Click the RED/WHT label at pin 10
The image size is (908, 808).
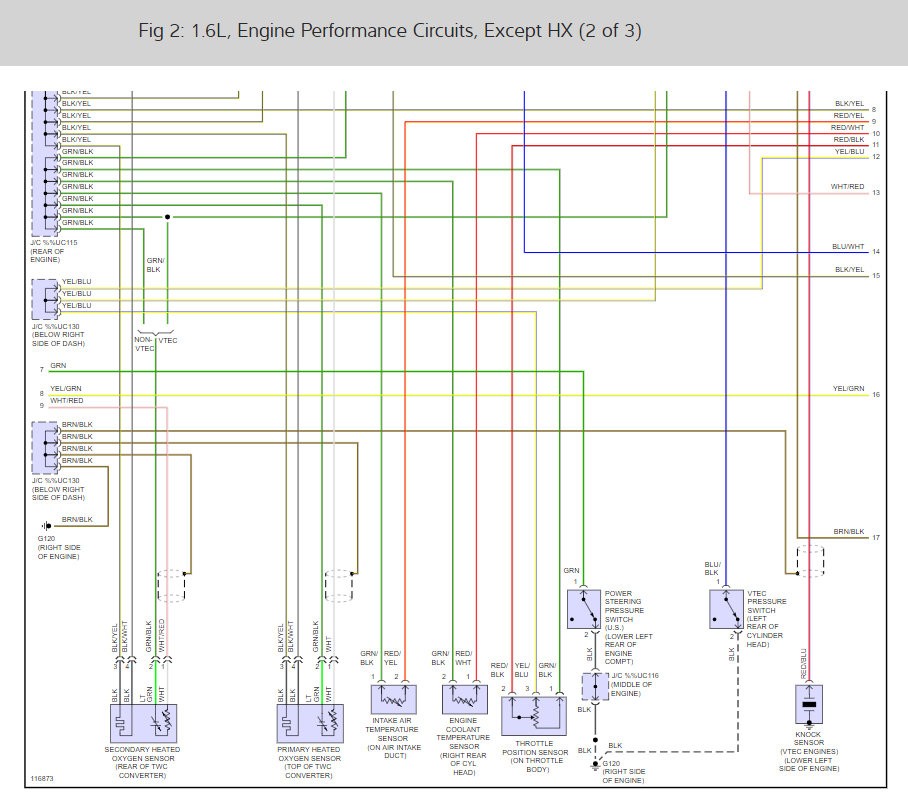click(848, 127)
